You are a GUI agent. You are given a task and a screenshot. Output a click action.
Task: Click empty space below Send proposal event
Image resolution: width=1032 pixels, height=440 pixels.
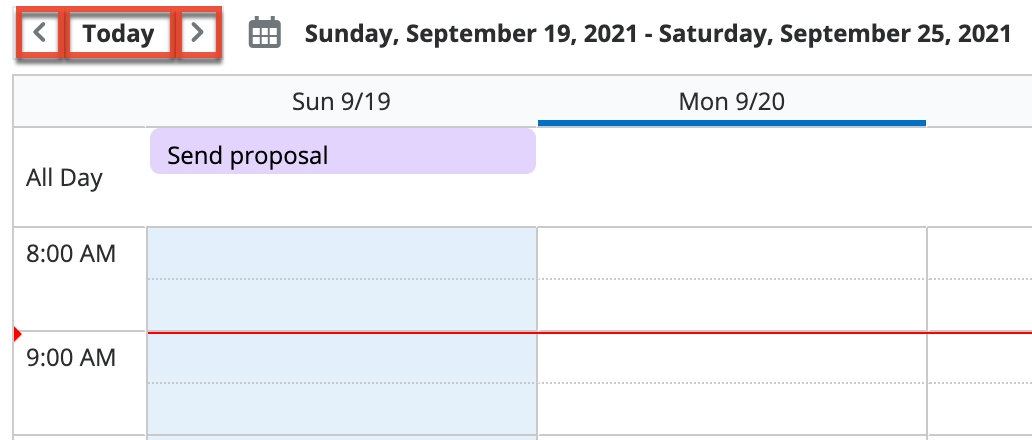pos(342,201)
